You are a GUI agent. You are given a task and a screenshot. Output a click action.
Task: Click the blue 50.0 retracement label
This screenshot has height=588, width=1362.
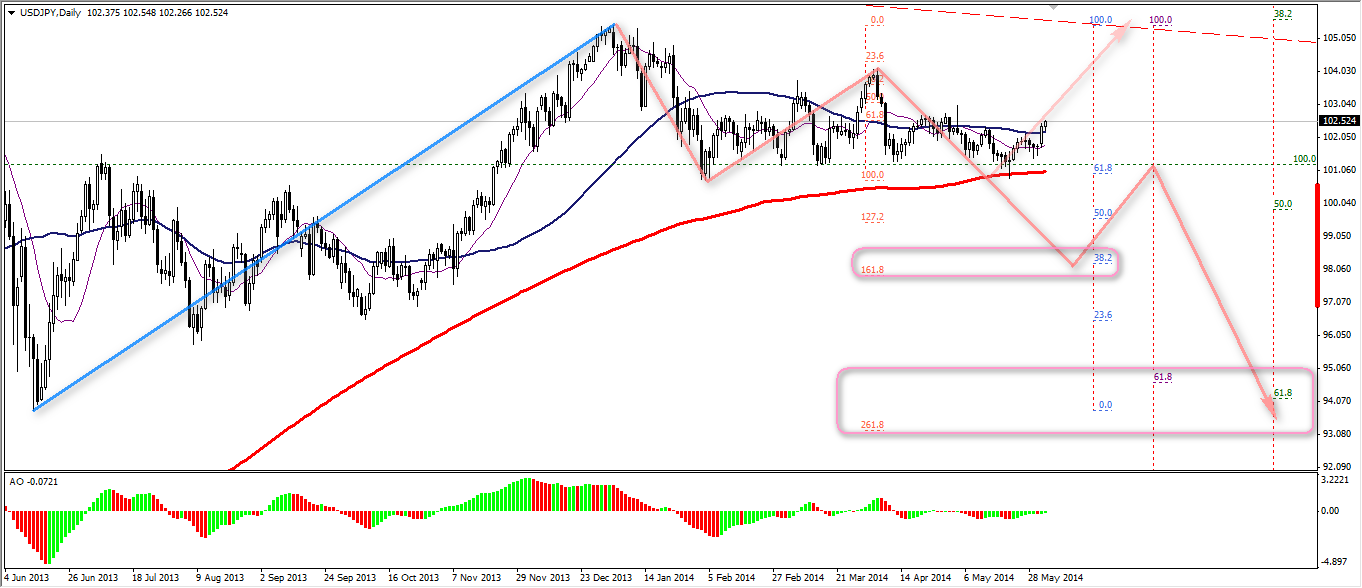pos(1103,213)
